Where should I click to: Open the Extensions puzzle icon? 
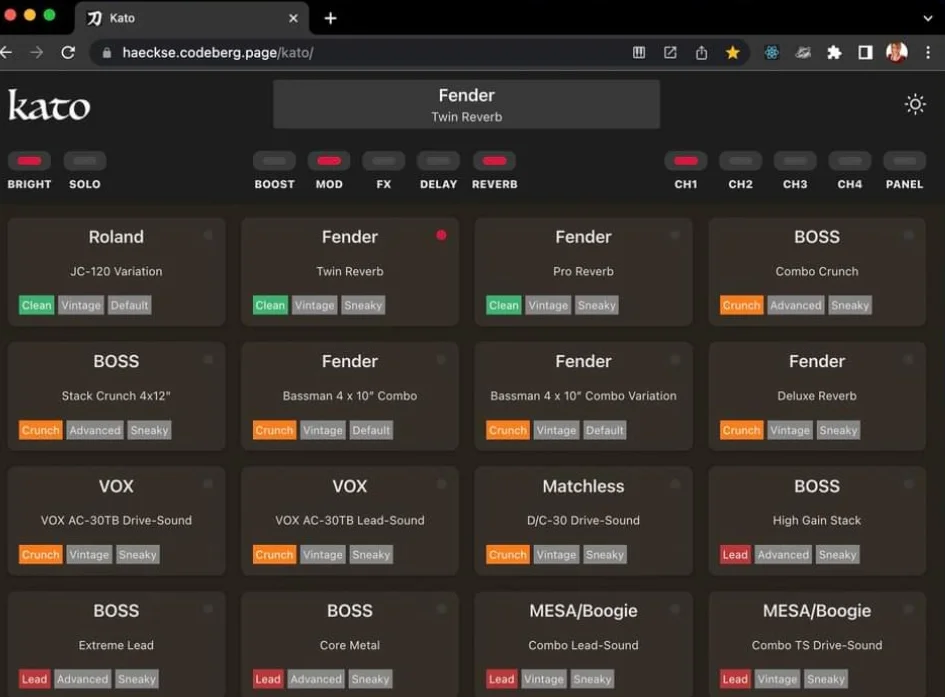pos(834,52)
